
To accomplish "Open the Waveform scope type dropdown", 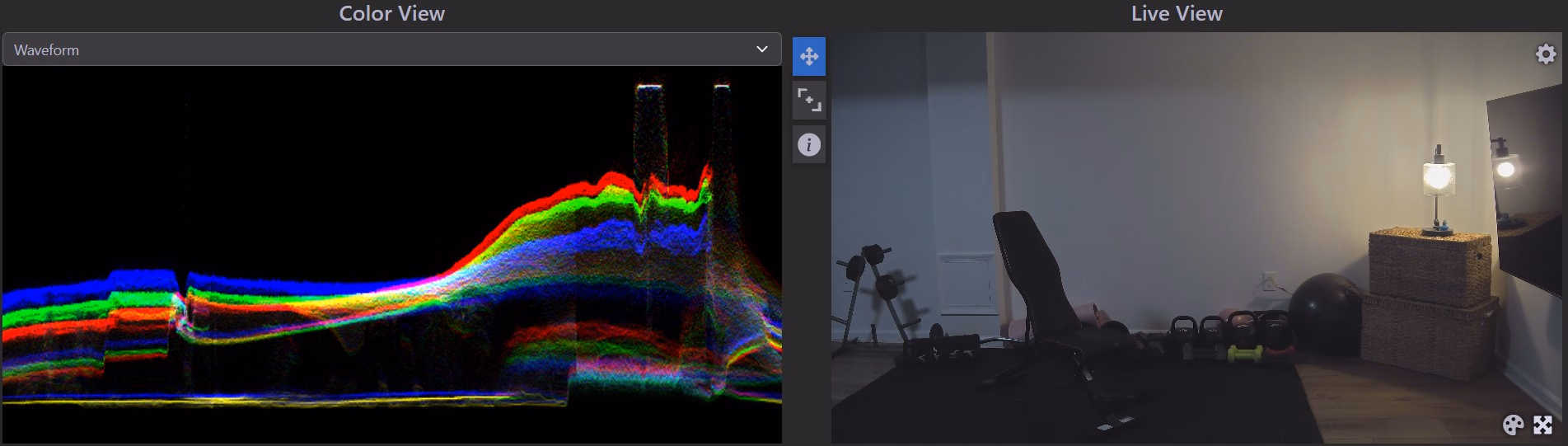I will pyautogui.click(x=391, y=49).
